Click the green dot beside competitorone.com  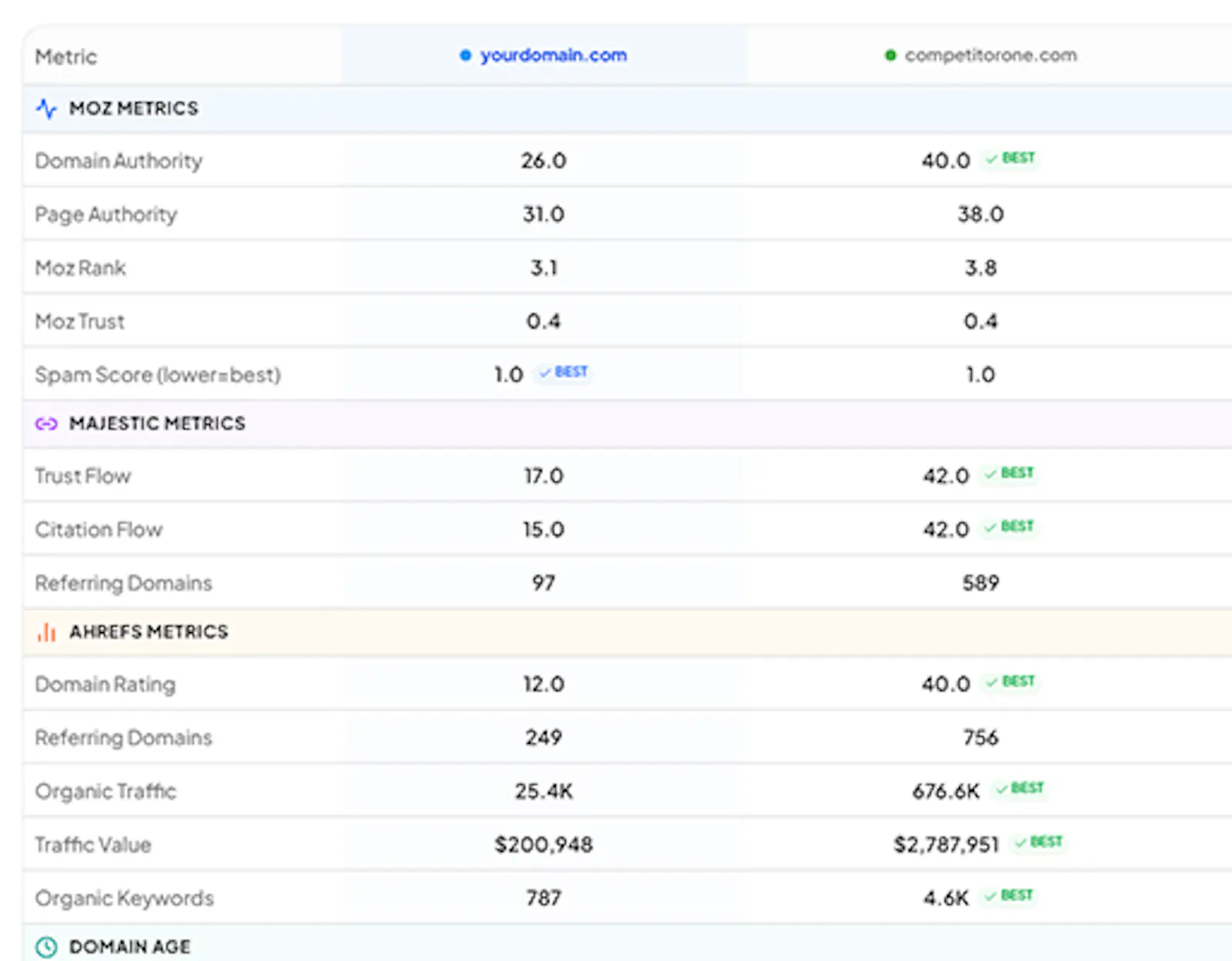click(890, 55)
